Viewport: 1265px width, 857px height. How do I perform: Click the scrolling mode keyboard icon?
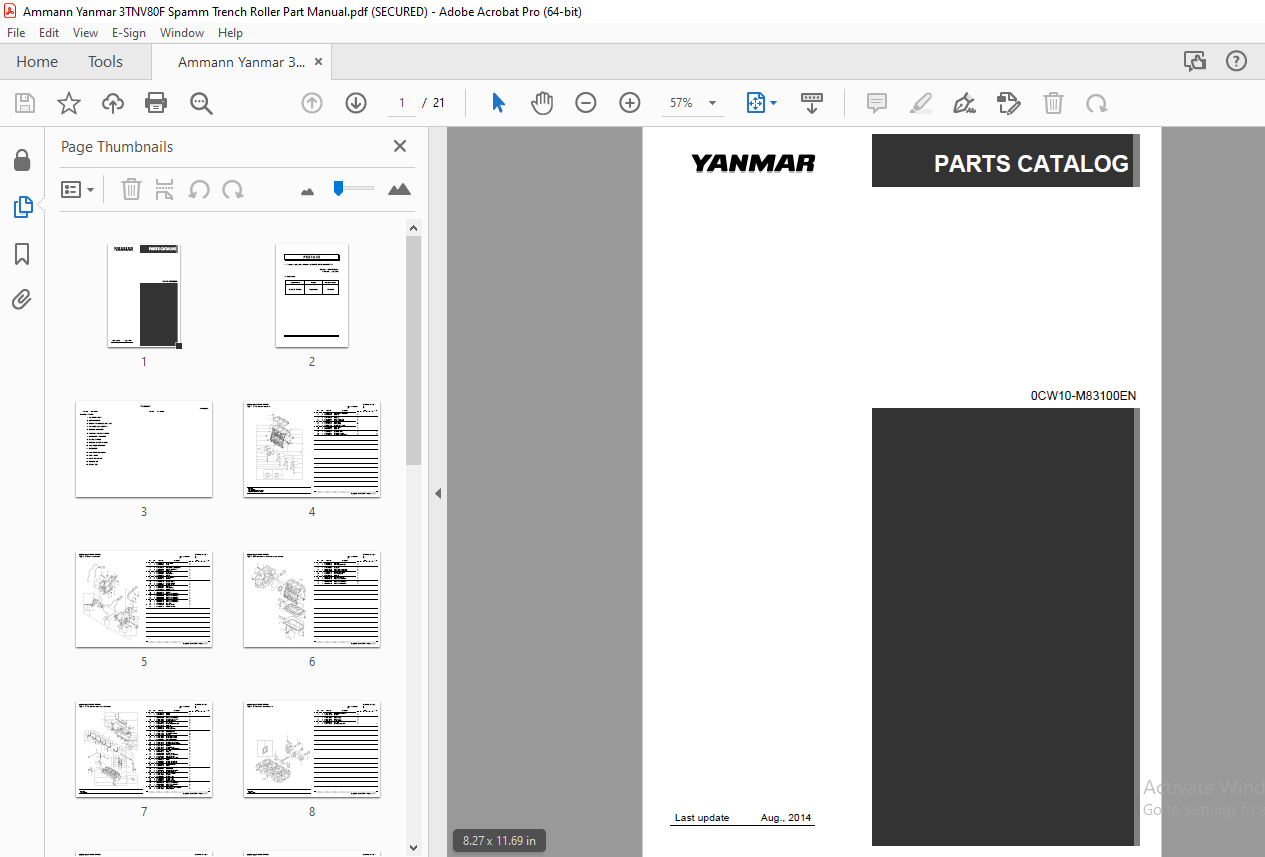(812, 103)
